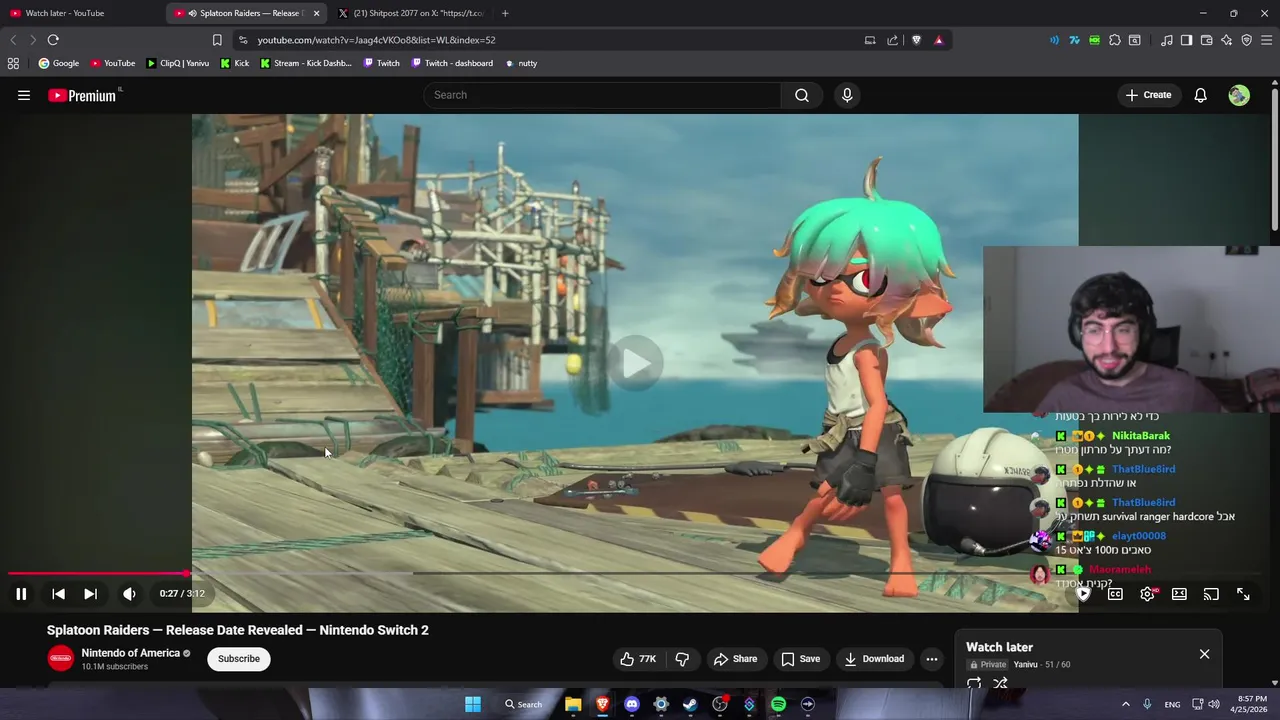The image size is (1280, 720).
Task: Open the ClipQ | Yanivu bookmark
Action: tap(177, 63)
